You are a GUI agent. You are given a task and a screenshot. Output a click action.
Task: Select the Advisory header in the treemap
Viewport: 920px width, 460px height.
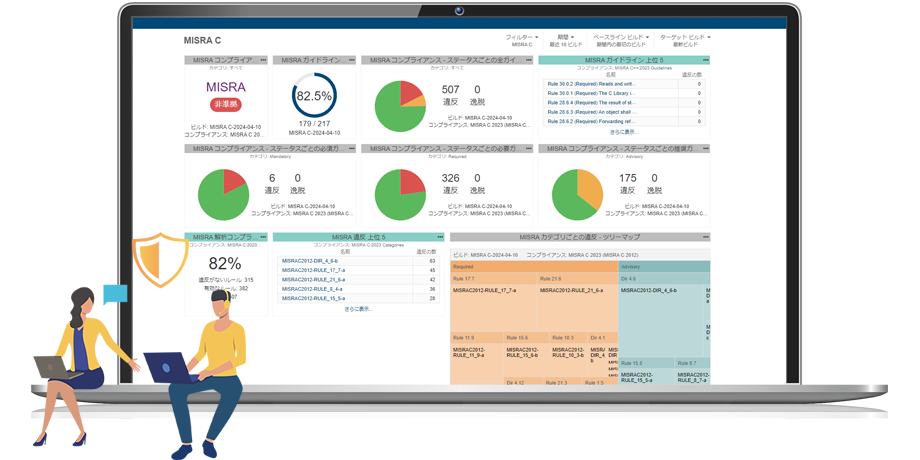pos(664,266)
